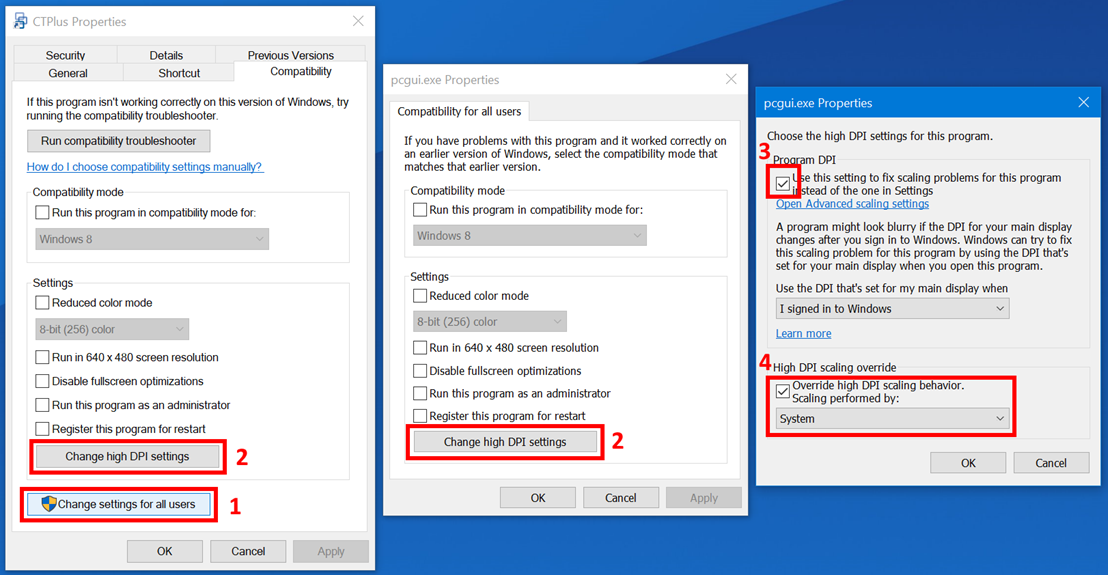Image resolution: width=1108 pixels, height=575 pixels.
Task: Close the middle pcgui.exe Properties window
Action: click(731, 79)
